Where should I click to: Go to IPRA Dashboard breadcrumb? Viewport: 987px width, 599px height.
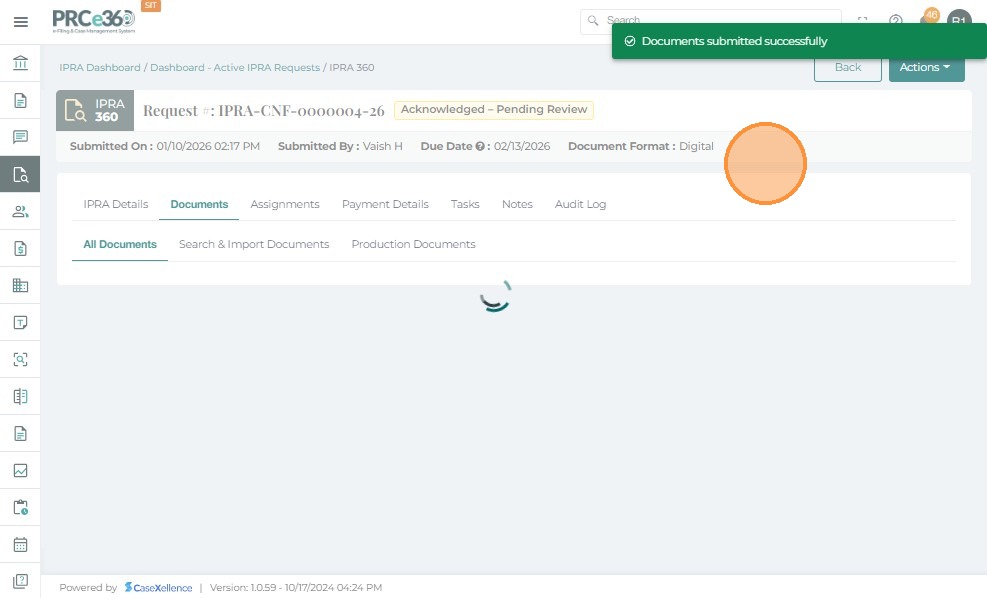(99, 67)
